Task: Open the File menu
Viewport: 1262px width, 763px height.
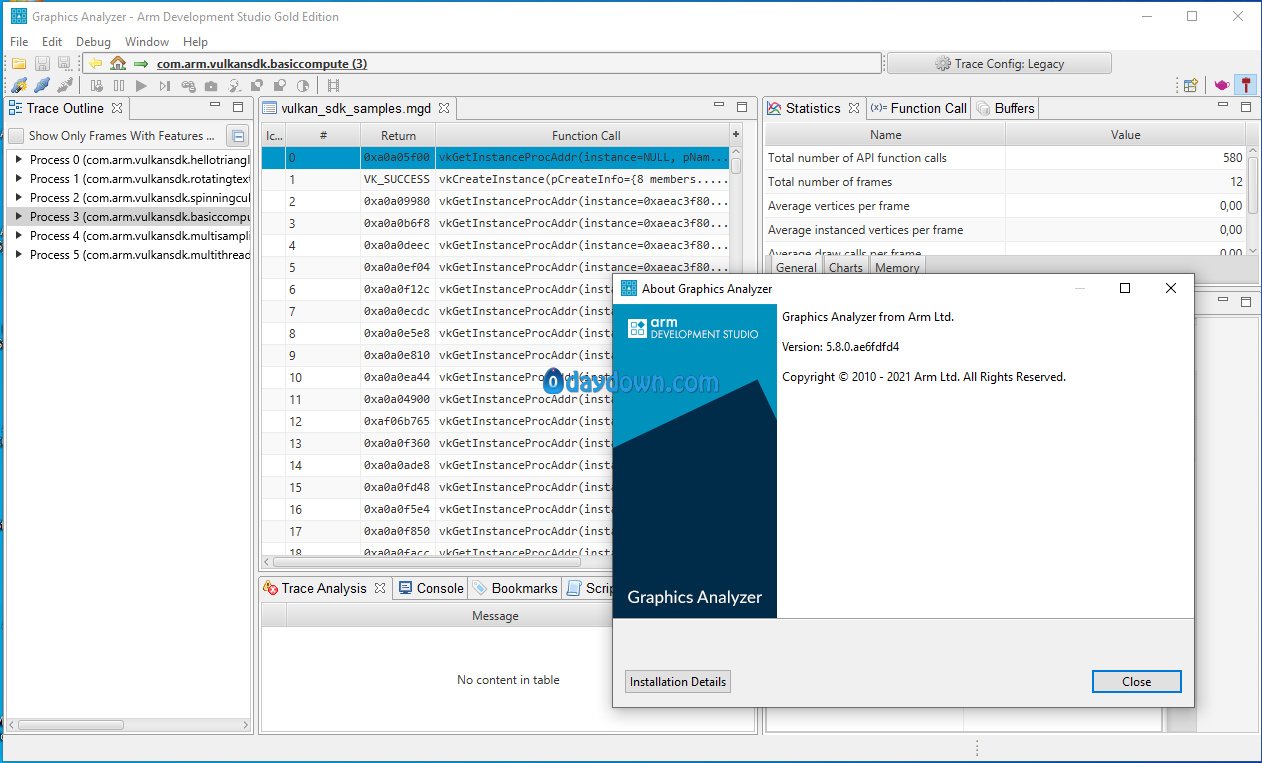Action: tap(19, 42)
